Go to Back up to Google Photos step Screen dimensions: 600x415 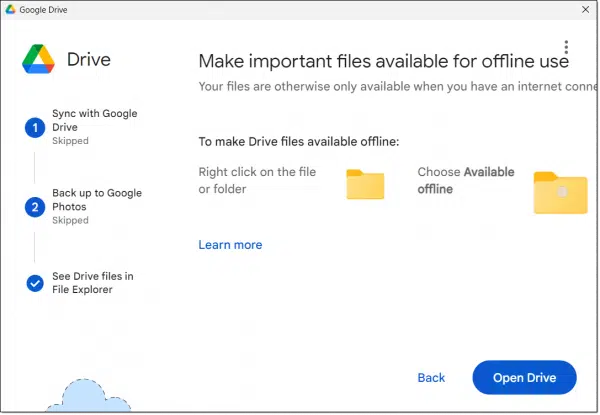[97, 200]
